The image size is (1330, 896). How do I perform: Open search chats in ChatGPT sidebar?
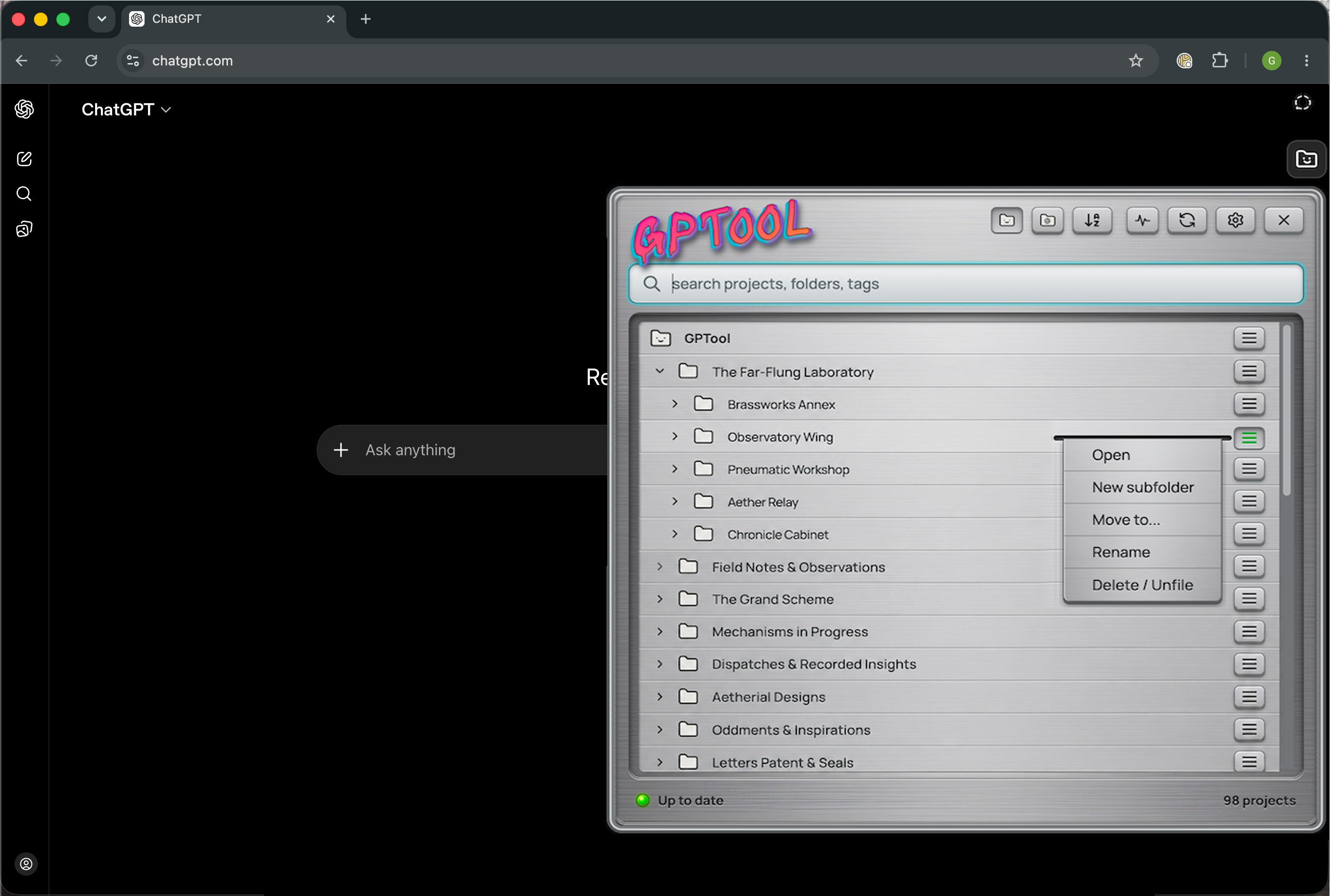pyautogui.click(x=24, y=194)
